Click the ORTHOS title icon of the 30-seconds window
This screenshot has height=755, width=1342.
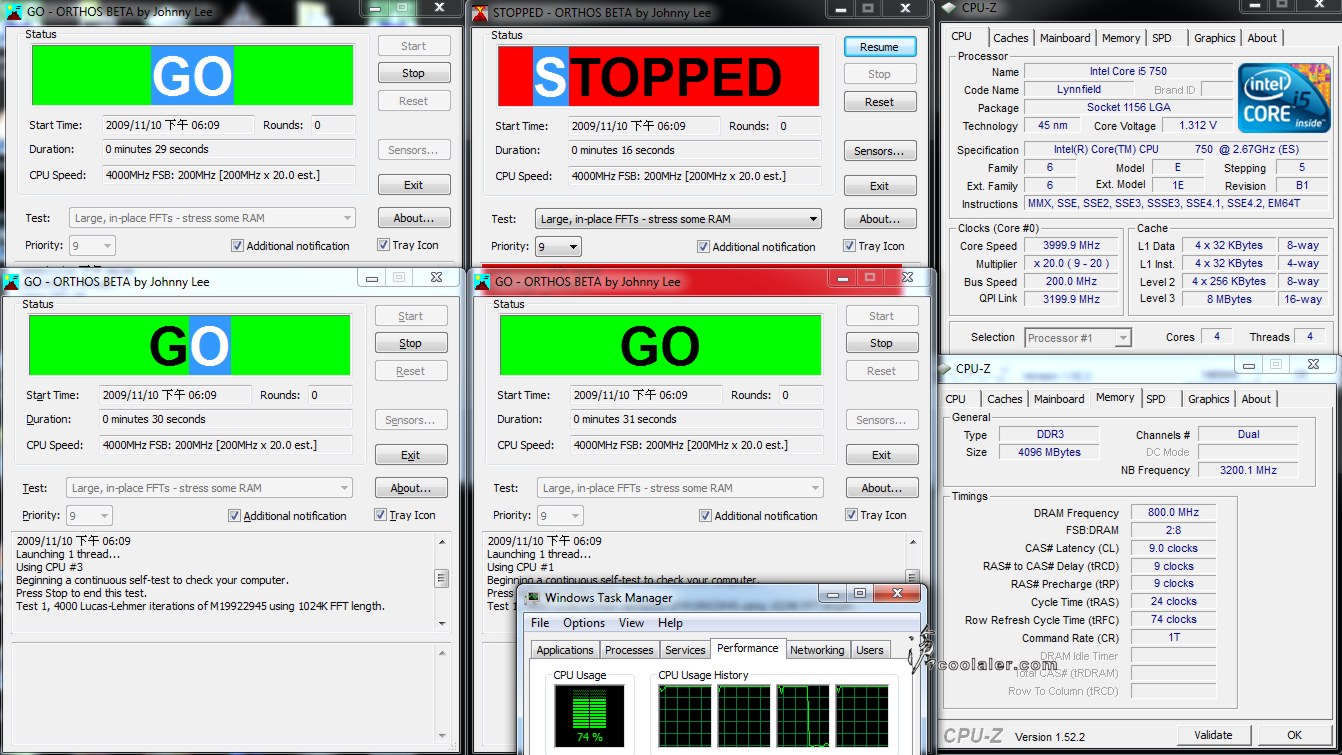[x=11, y=281]
